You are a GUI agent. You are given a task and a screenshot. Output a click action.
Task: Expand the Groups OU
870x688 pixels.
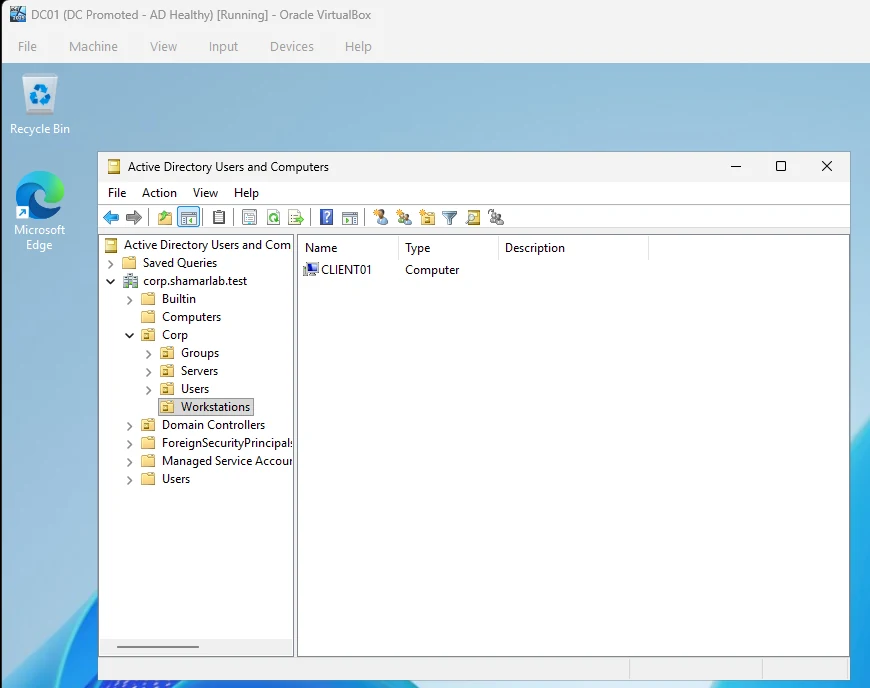(148, 353)
